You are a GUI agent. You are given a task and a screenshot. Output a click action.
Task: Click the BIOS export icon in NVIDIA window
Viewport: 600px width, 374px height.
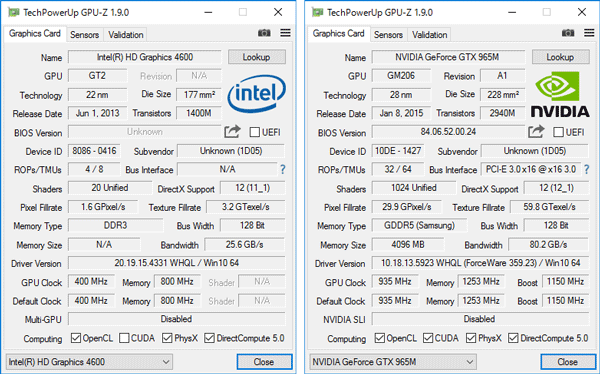[x=536, y=132]
